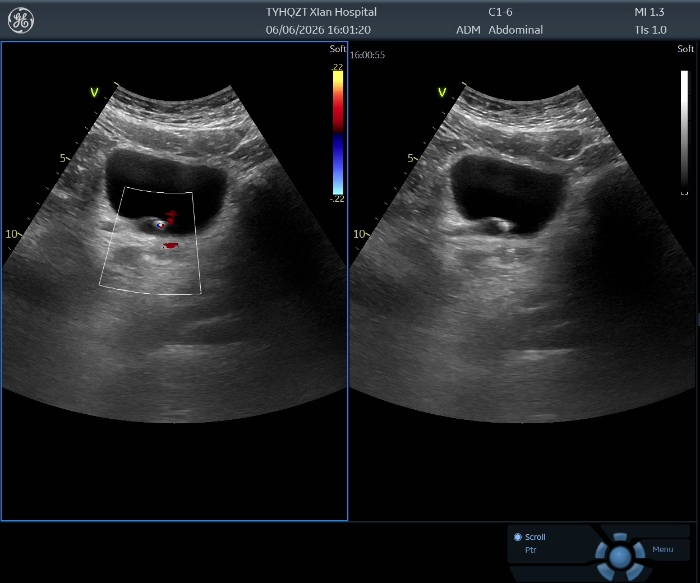Click the bottom-left trackball key segment

pyautogui.click(x=606, y=571)
